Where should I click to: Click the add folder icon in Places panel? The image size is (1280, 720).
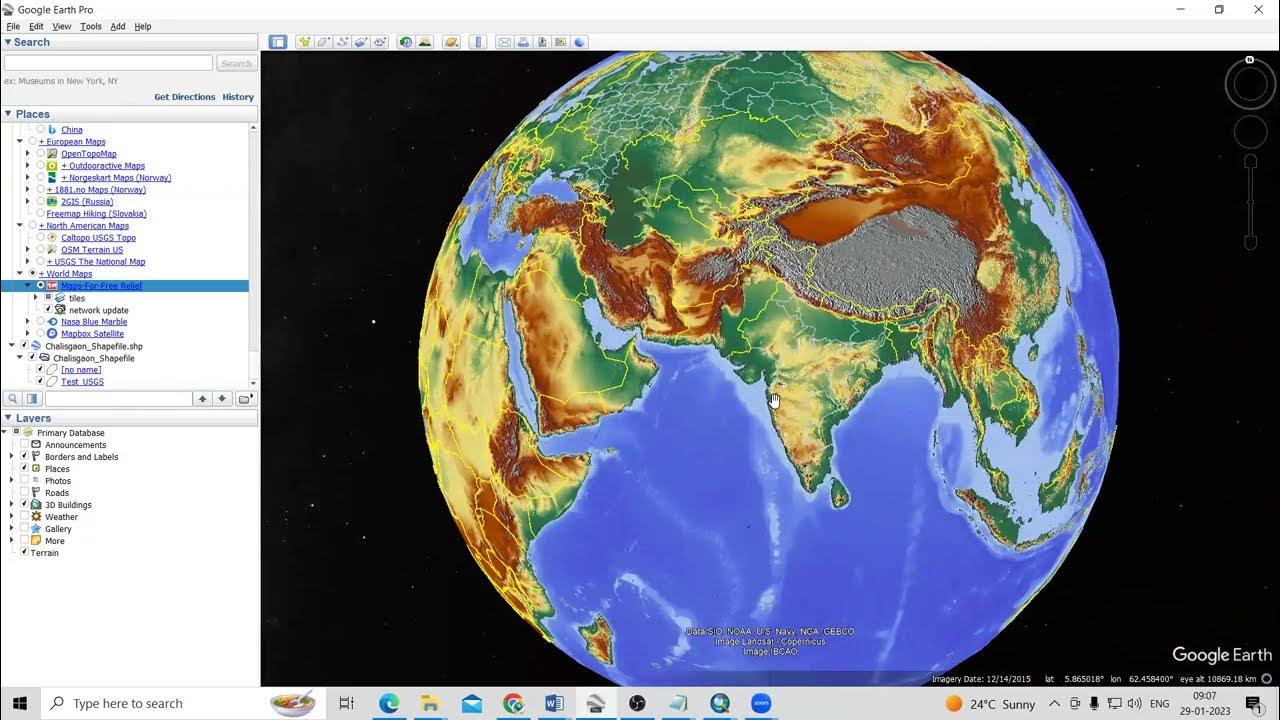click(244, 399)
